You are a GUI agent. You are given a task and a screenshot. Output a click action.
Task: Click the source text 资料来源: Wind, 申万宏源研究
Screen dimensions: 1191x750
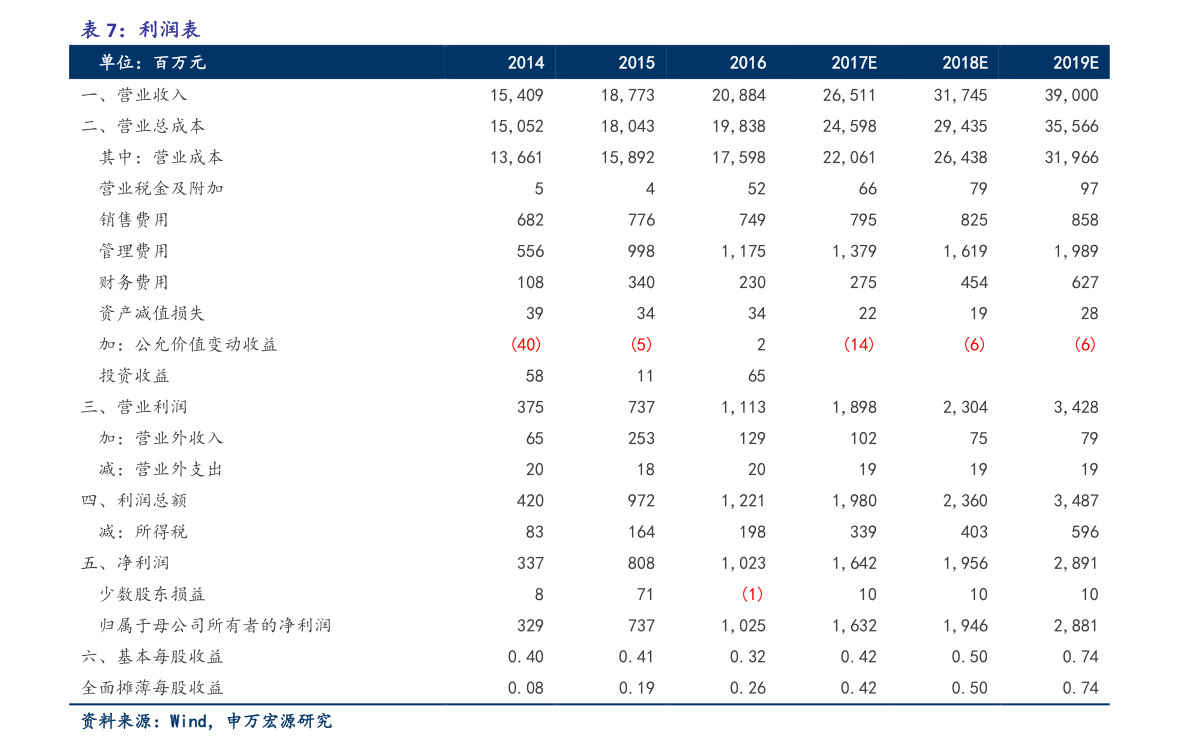pos(206,721)
